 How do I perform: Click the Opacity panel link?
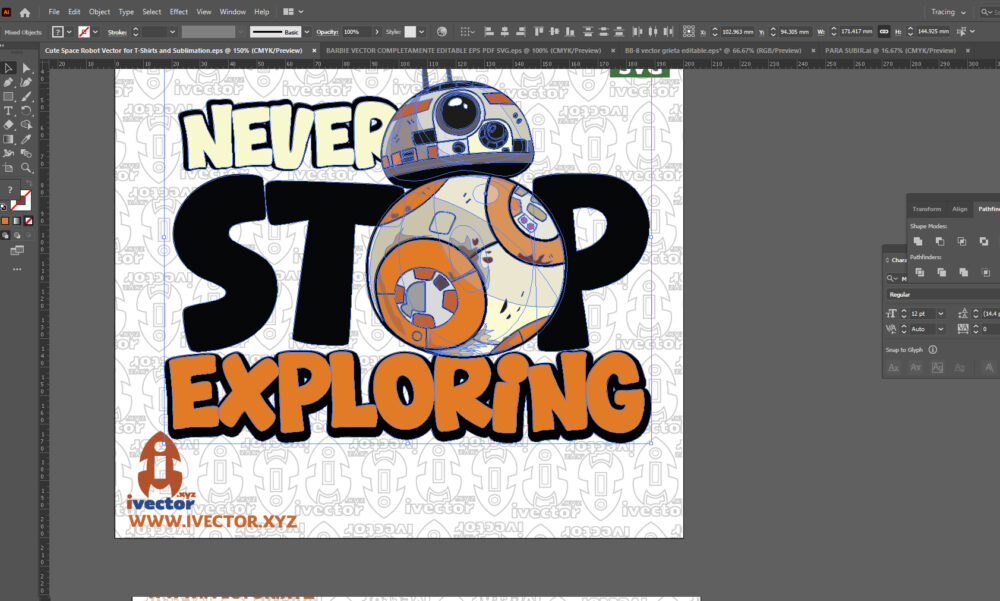327,32
